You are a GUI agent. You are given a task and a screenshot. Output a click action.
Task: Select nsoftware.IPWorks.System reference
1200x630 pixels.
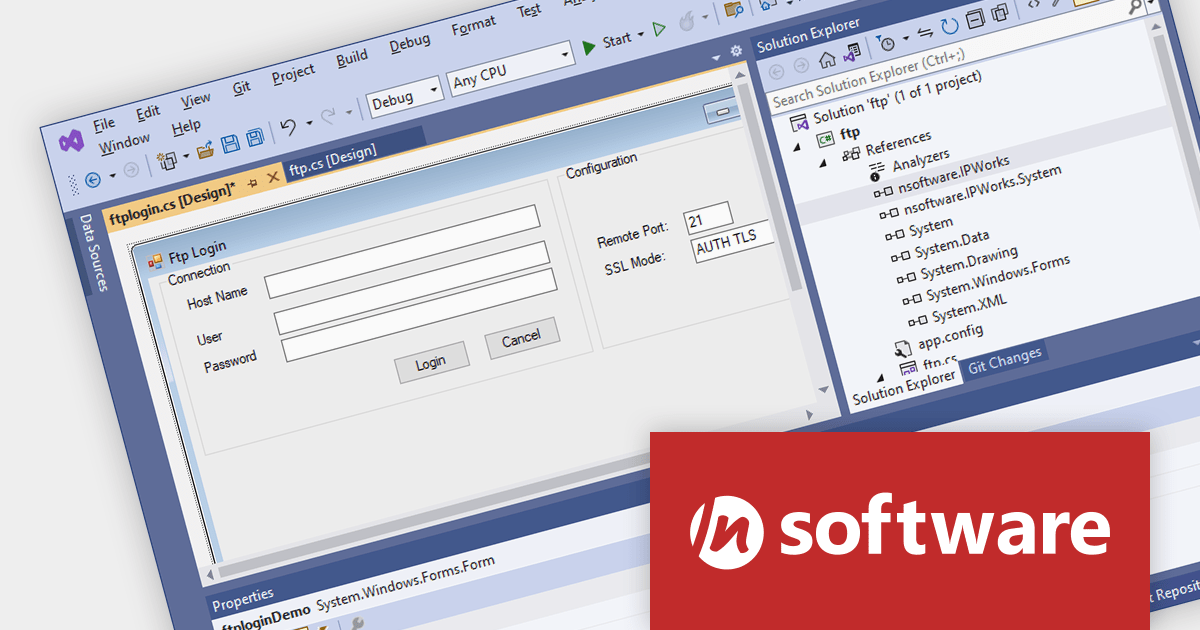point(984,190)
